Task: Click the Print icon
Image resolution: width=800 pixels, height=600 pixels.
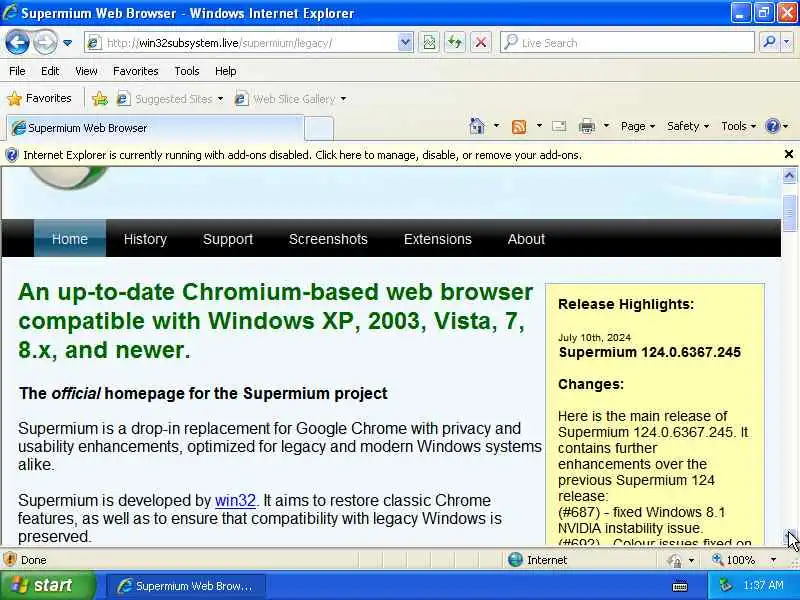Action: coord(587,126)
